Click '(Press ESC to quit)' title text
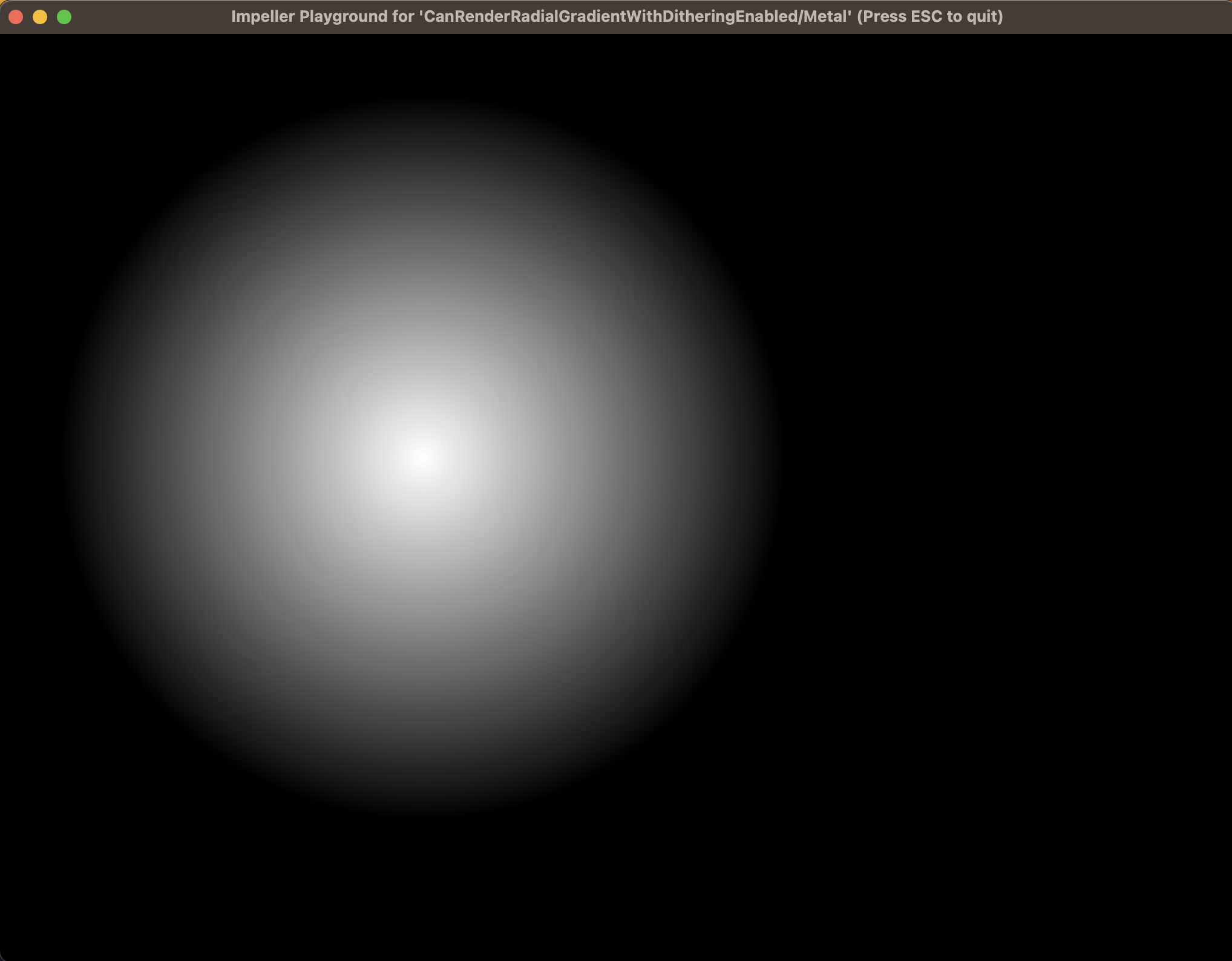The image size is (1232, 961). tap(929, 16)
